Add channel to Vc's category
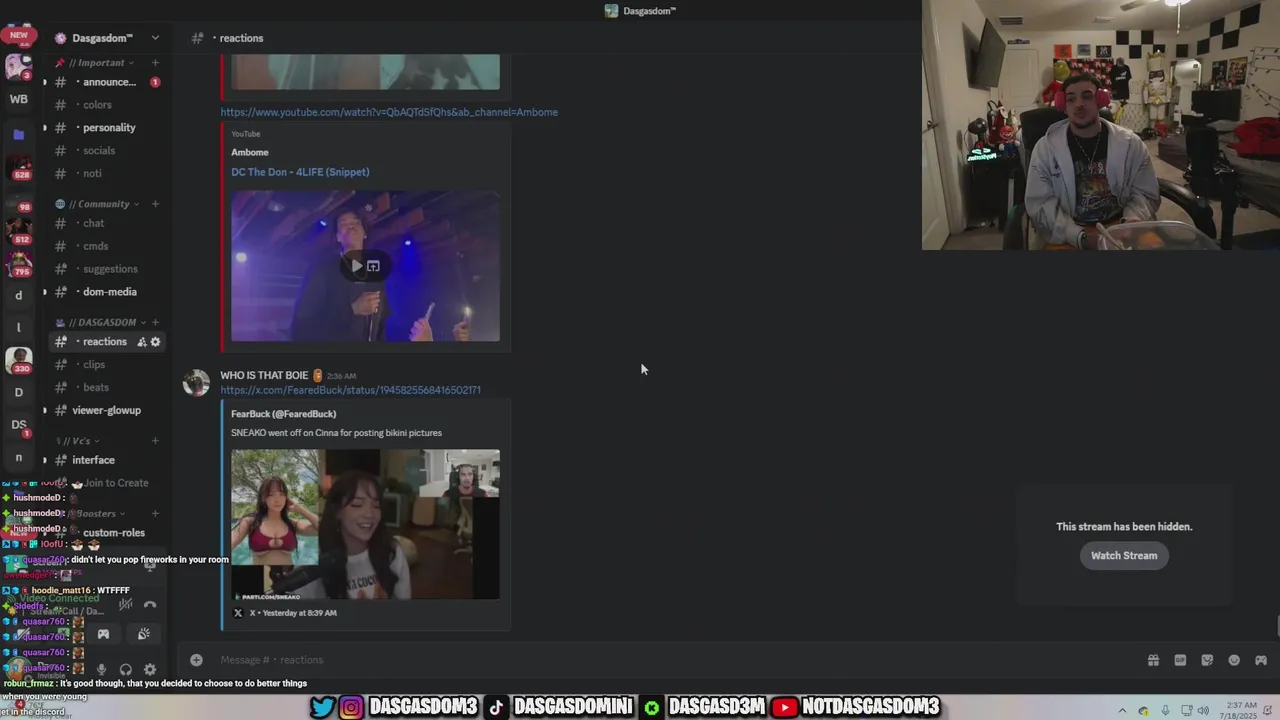This screenshot has height=720, width=1280. [155, 441]
